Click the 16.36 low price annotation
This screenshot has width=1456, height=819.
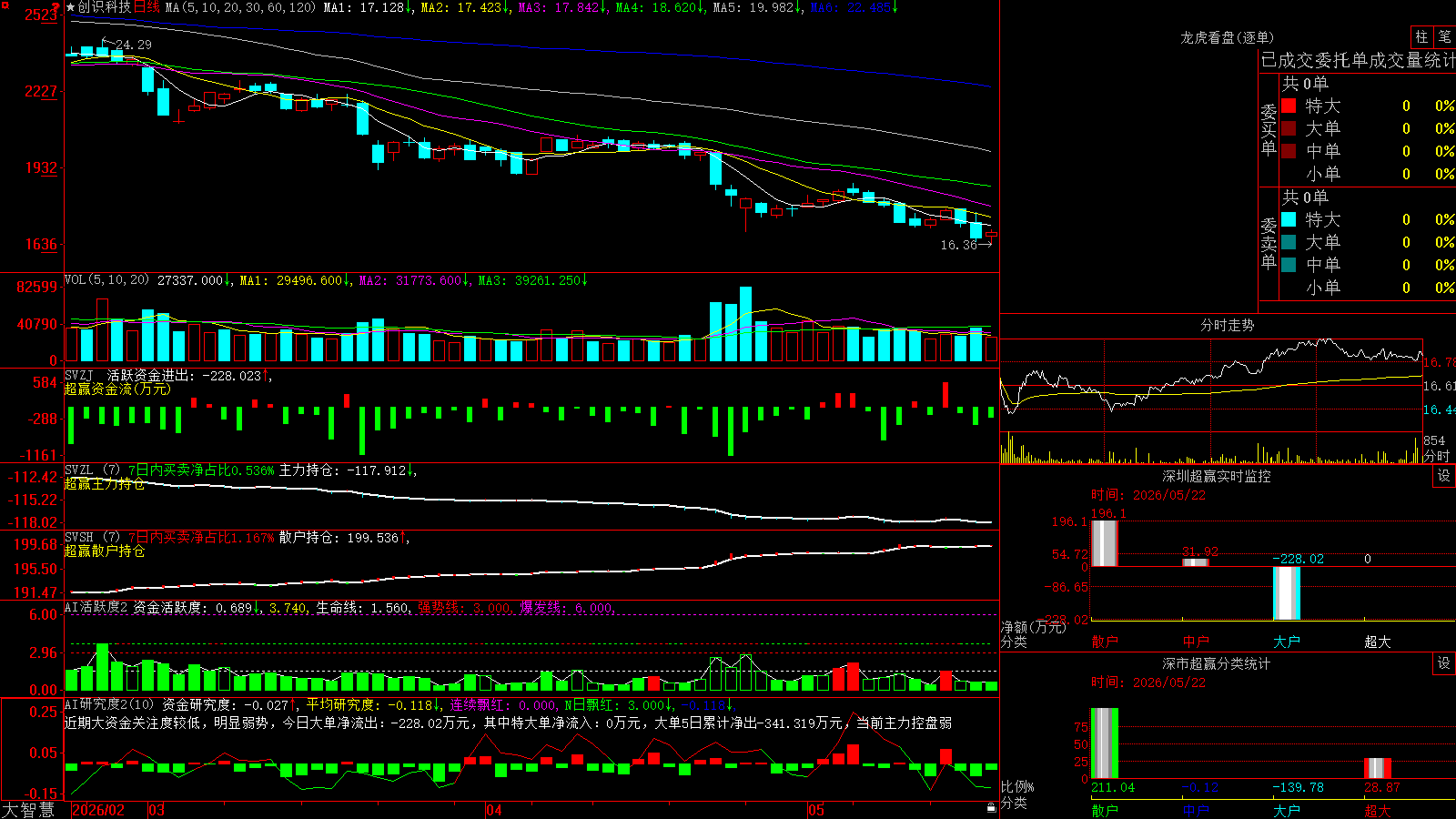[x=958, y=245]
